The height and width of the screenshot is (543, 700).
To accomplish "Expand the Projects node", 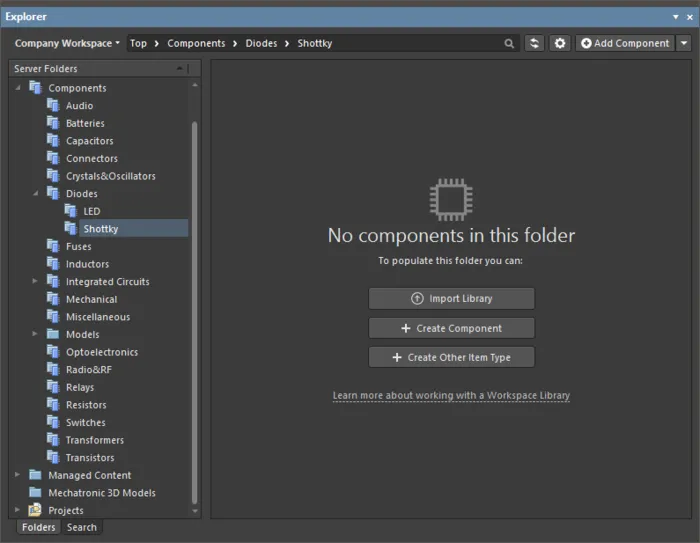I will 17,510.
